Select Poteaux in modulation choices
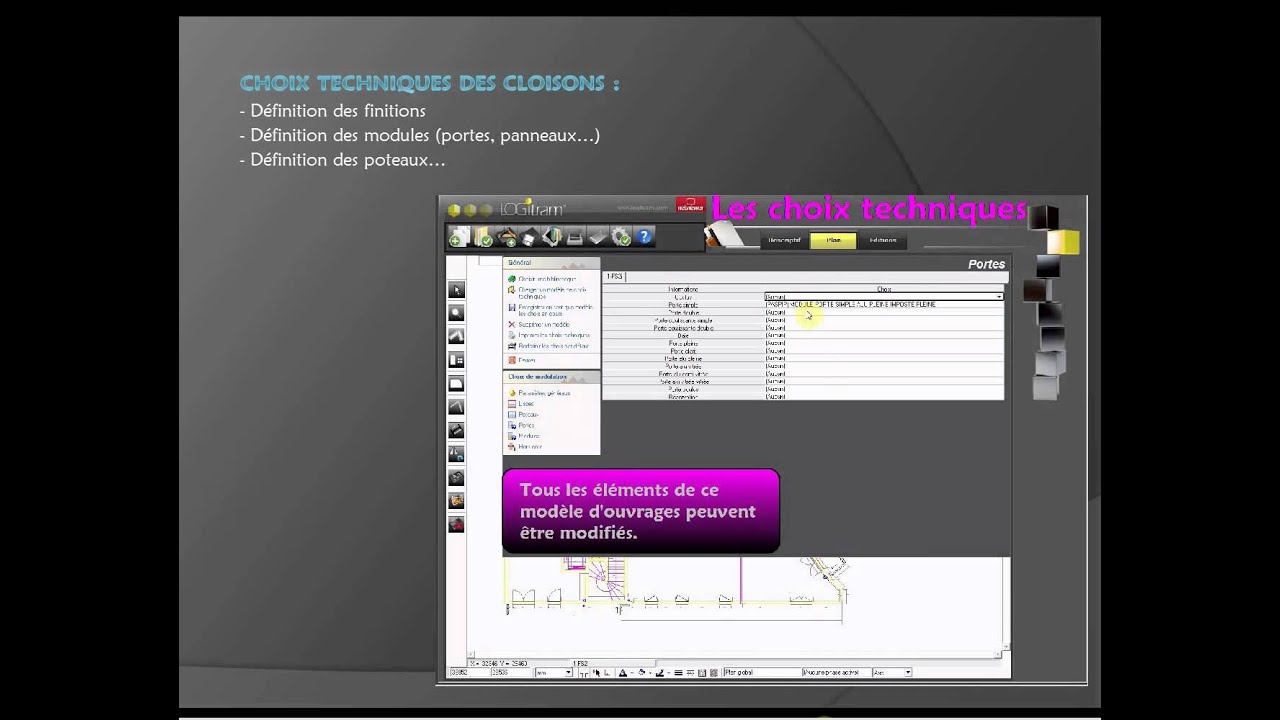This screenshot has width=1280, height=720. coord(528,414)
